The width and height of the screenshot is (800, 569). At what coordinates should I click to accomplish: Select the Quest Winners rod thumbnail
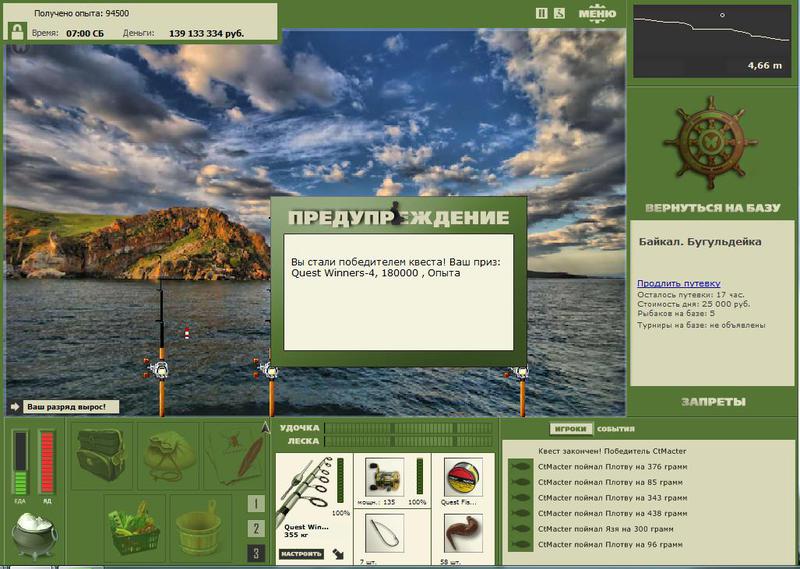click(306, 492)
